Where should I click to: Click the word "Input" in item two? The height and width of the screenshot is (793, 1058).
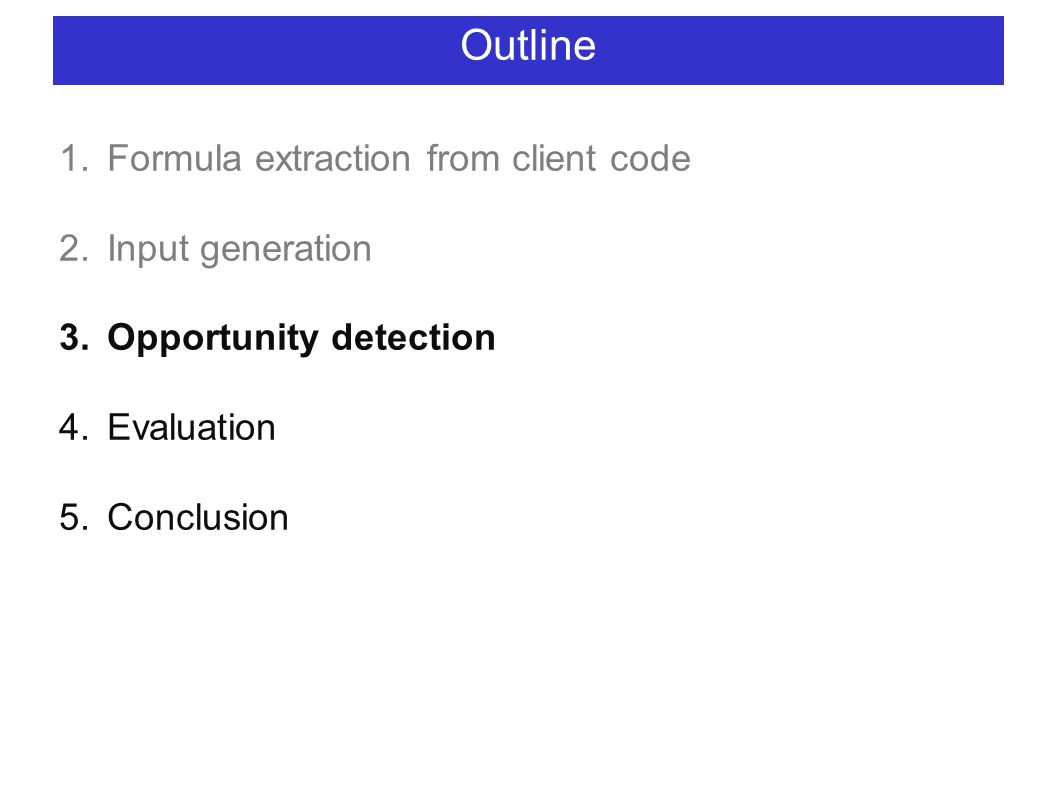pyautogui.click(x=148, y=249)
